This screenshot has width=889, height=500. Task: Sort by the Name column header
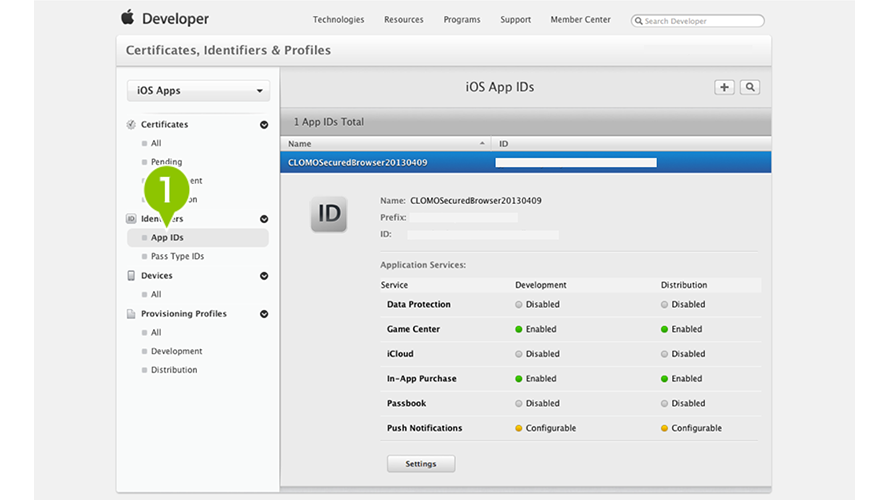click(386, 143)
